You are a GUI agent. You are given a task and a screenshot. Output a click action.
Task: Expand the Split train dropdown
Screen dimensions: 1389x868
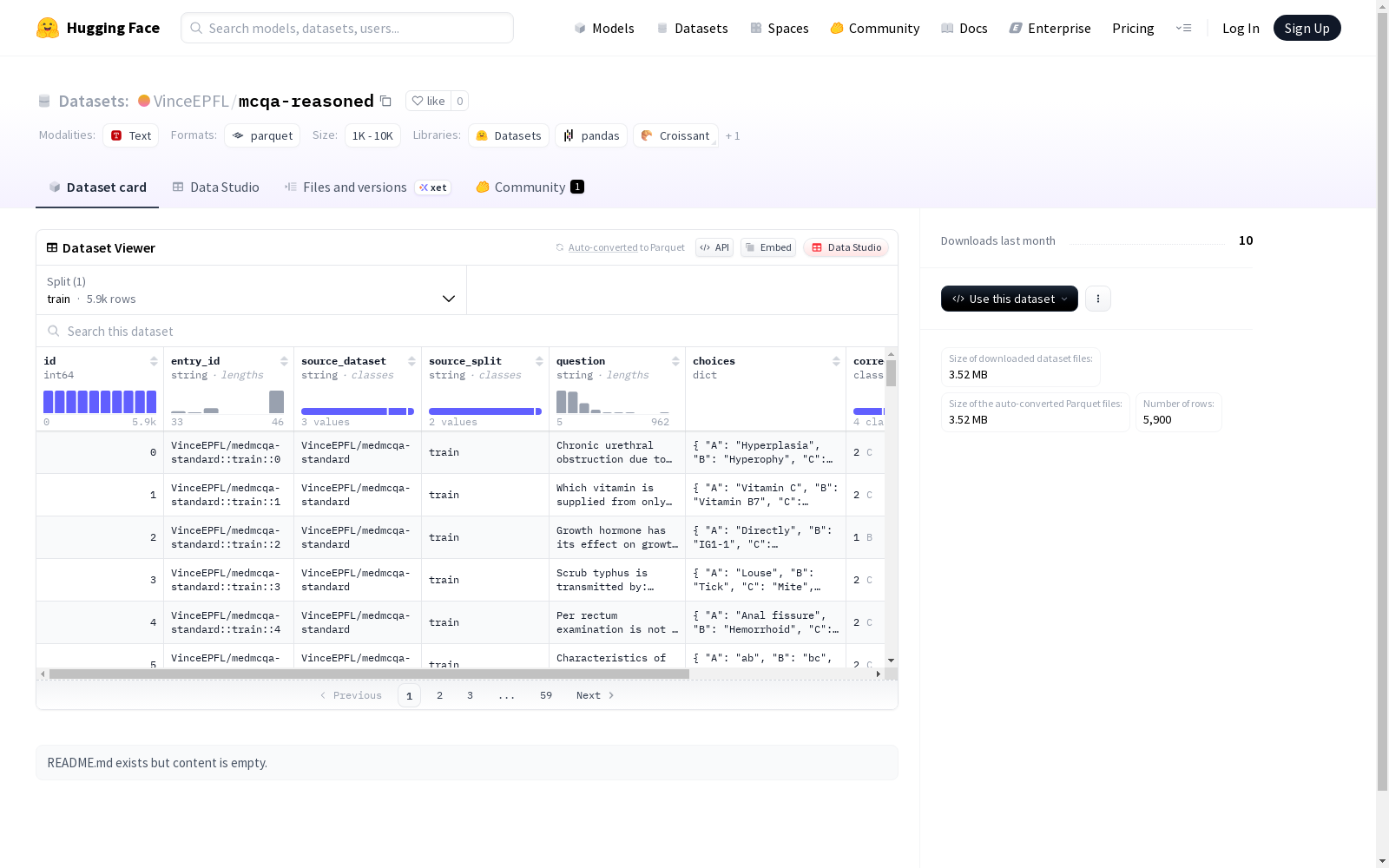[252, 290]
